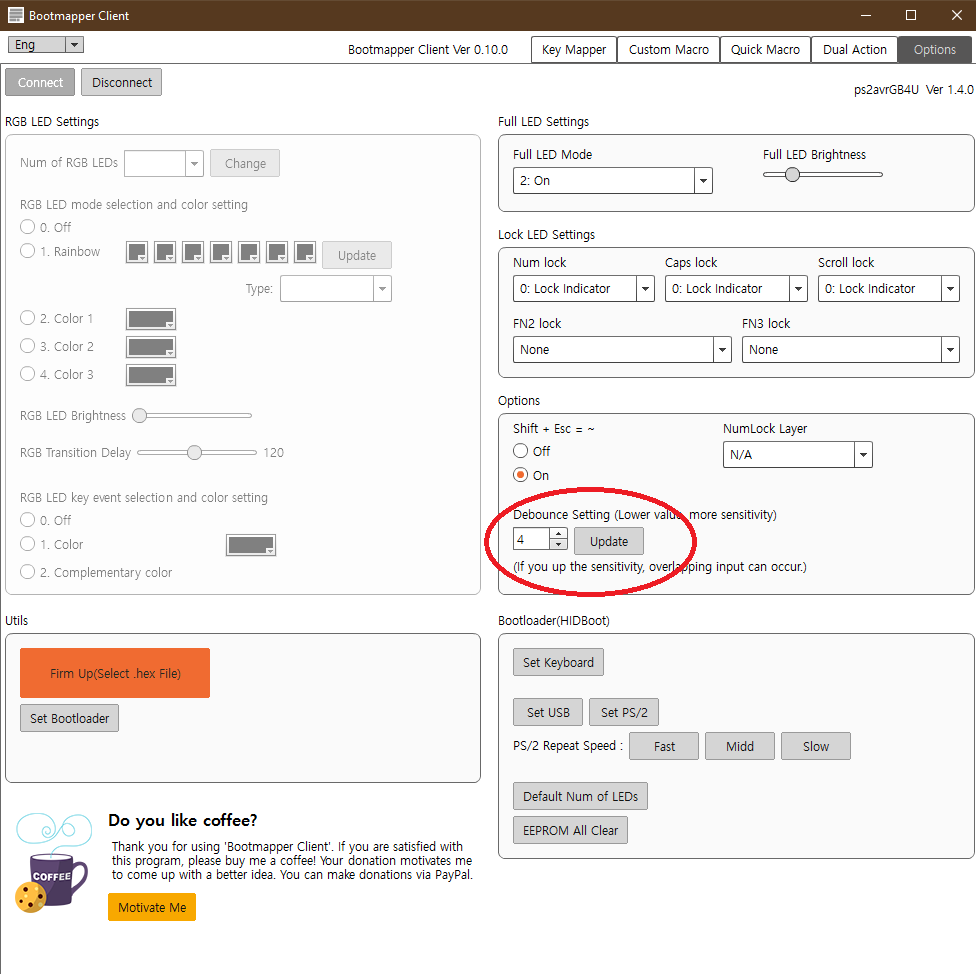The width and height of the screenshot is (976, 974).
Task: Select Shift + Esc Off radio button
Action: [x=520, y=451]
